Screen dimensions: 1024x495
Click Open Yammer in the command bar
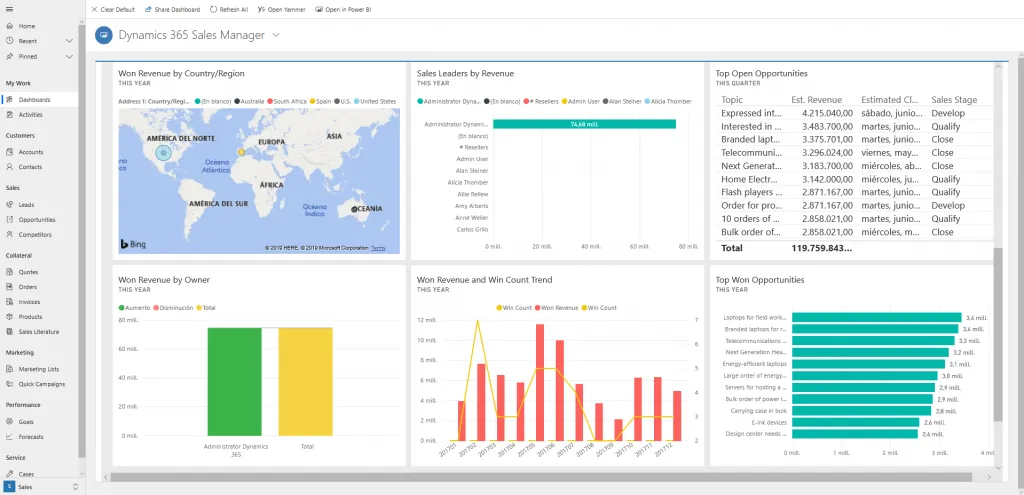pyautogui.click(x=281, y=10)
